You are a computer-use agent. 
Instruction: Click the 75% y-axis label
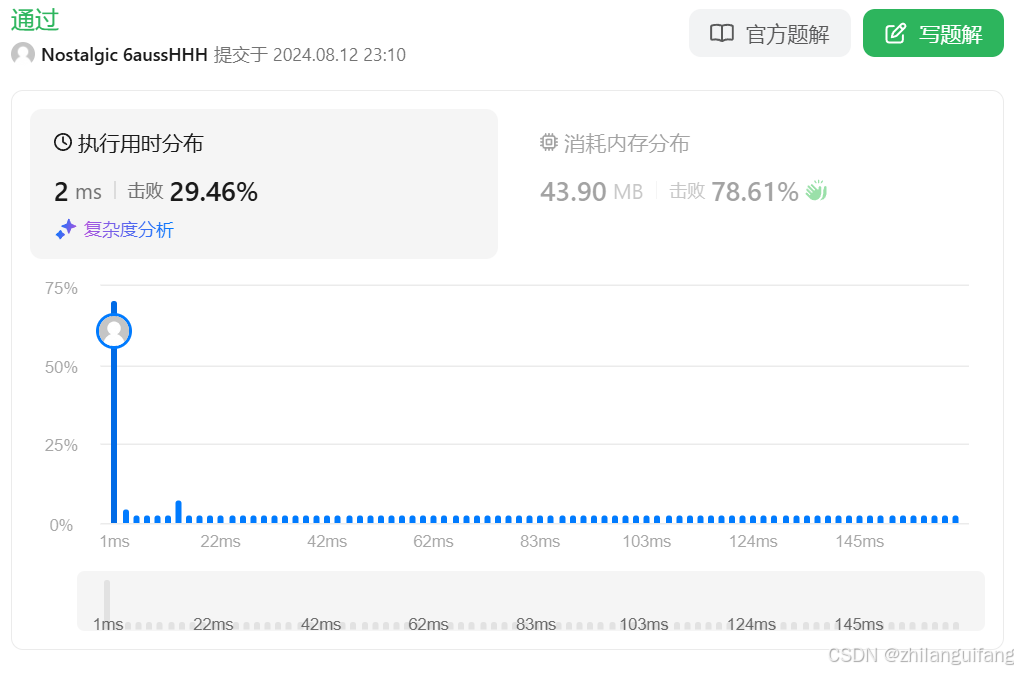click(61, 288)
